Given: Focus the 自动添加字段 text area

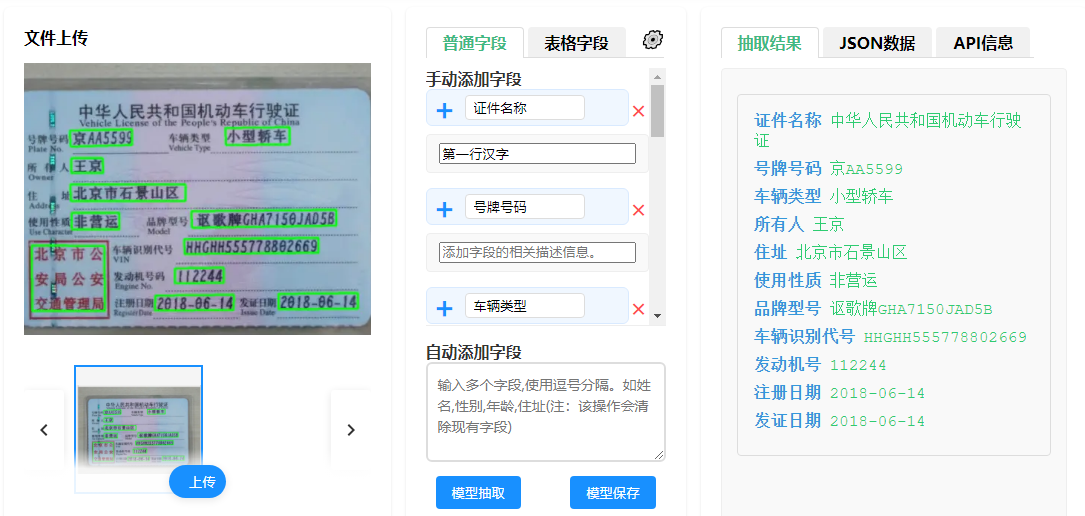Looking at the screenshot, I should [545, 412].
